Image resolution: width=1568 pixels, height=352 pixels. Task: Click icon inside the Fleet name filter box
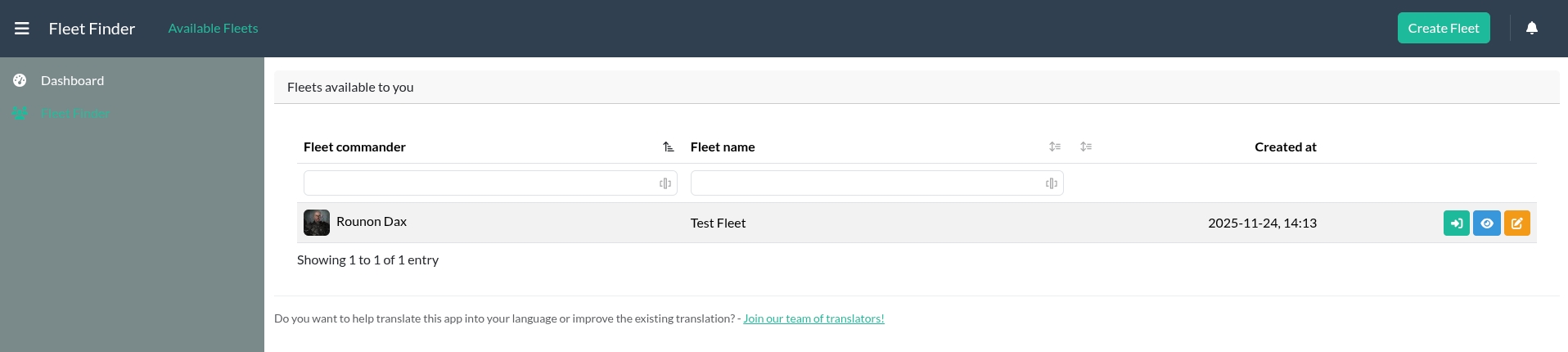1052,183
